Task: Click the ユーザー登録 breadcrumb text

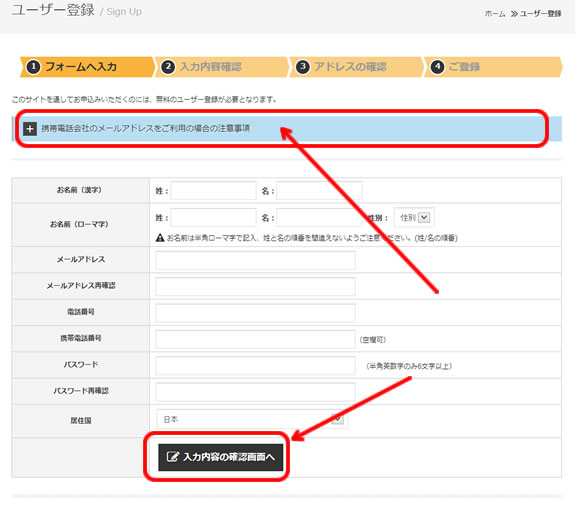Action: tap(541, 14)
